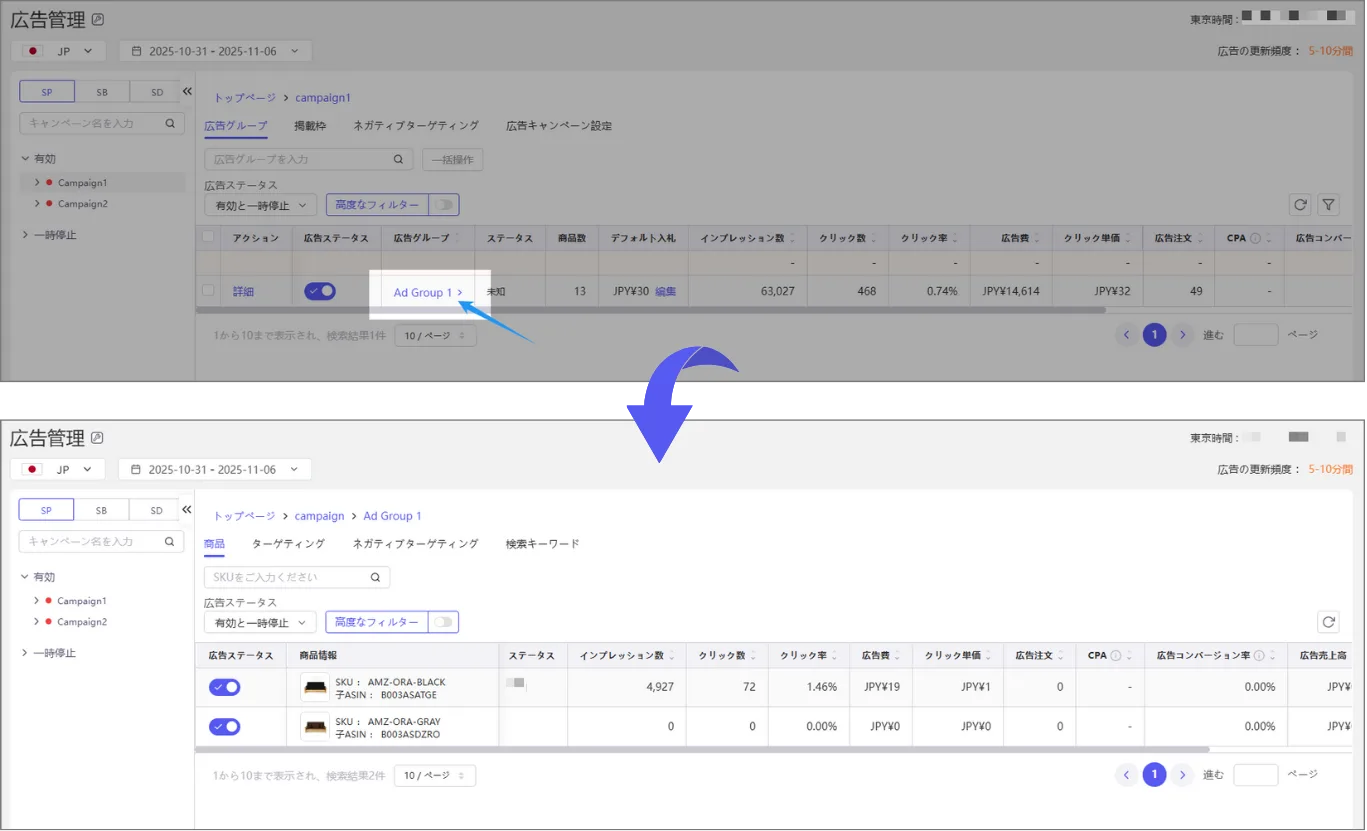Check the select-all checkbox in ad group table header

(x=208, y=238)
